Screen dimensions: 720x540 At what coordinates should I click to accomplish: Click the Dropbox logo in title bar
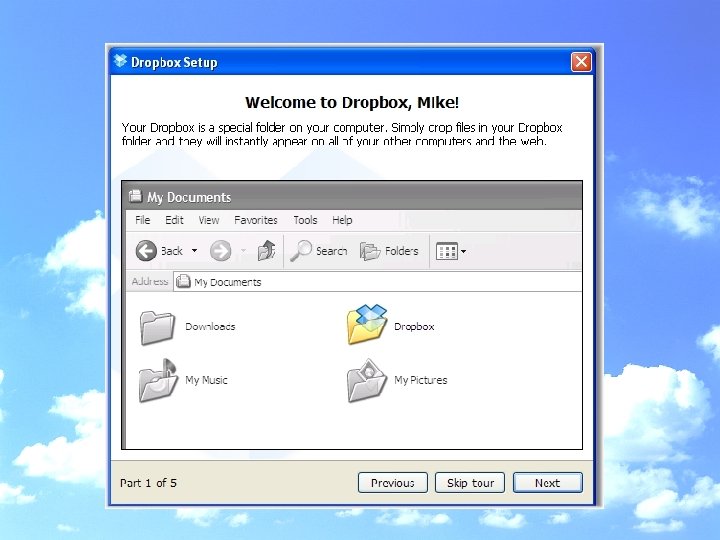[120, 61]
